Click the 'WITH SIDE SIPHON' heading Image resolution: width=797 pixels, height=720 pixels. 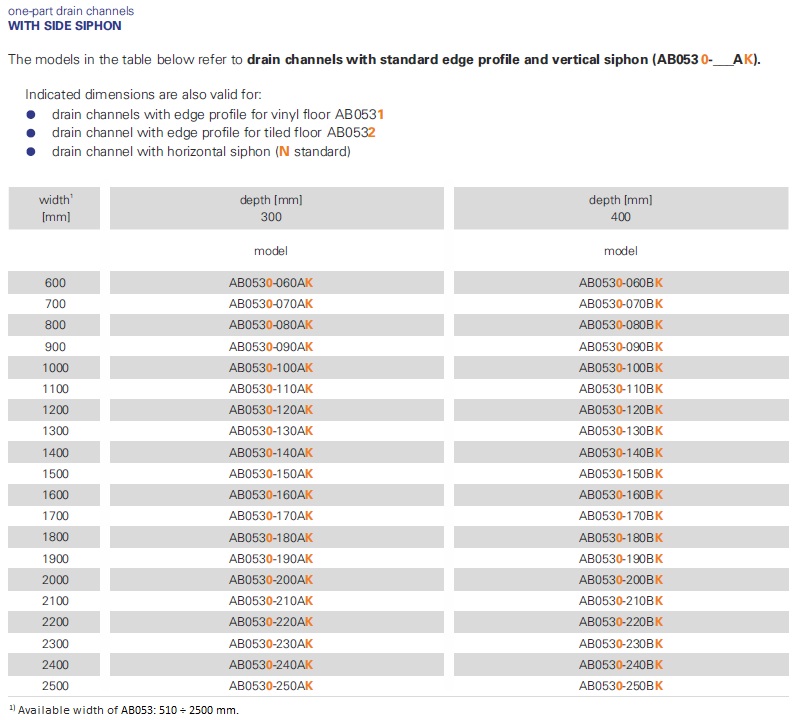[x=65, y=26]
